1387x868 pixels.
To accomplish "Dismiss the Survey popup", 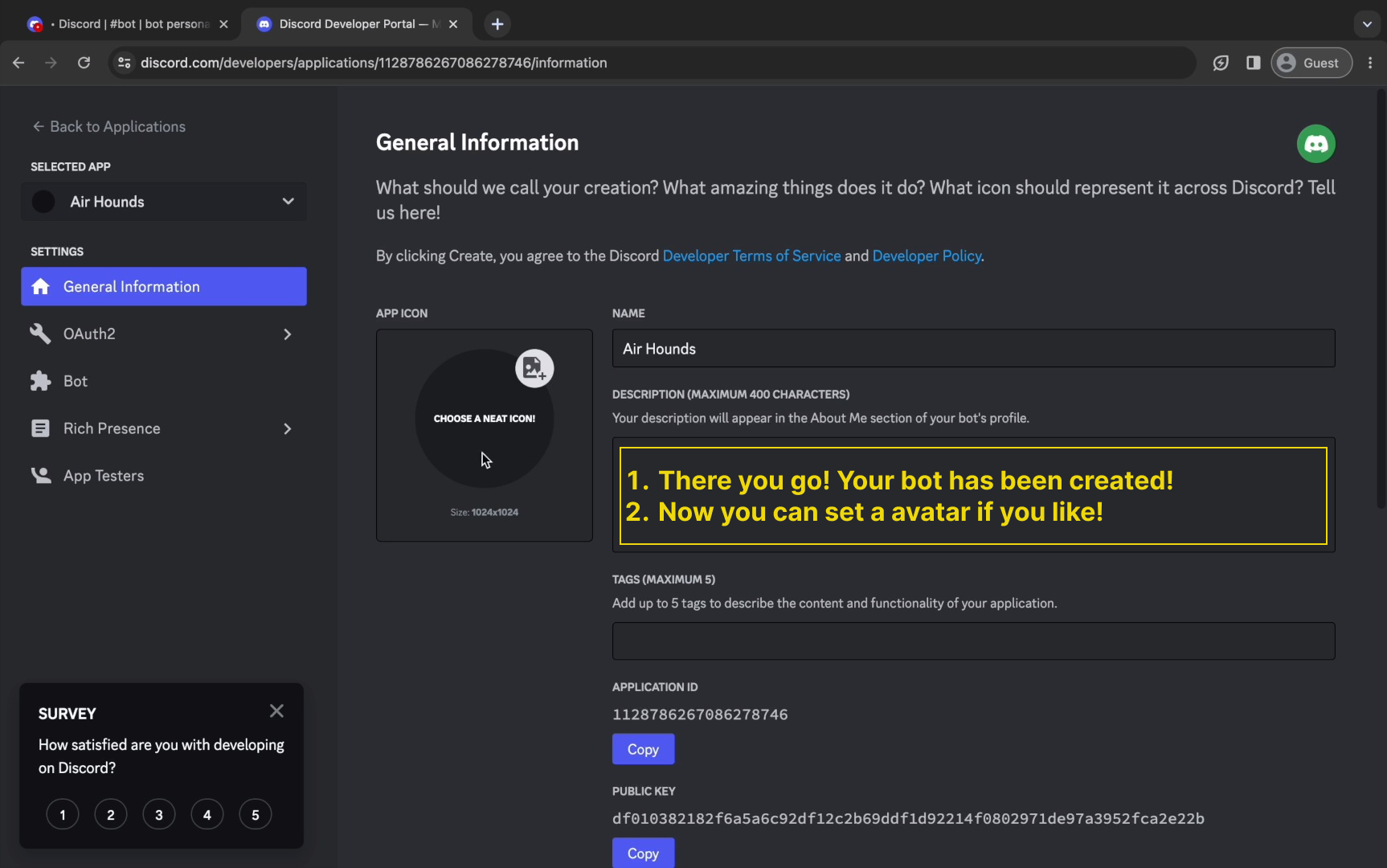I will [276, 711].
